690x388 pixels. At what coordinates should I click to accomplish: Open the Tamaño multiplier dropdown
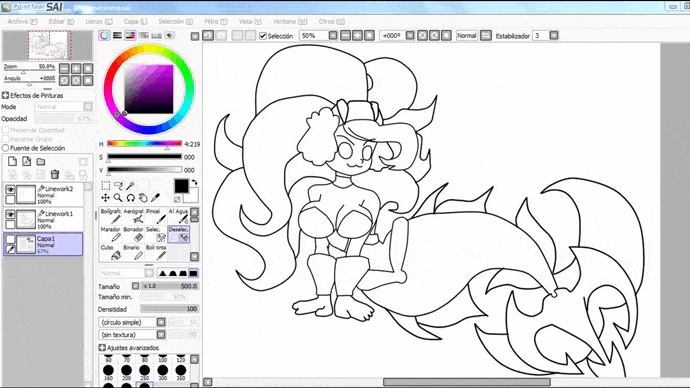click(x=136, y=286)
